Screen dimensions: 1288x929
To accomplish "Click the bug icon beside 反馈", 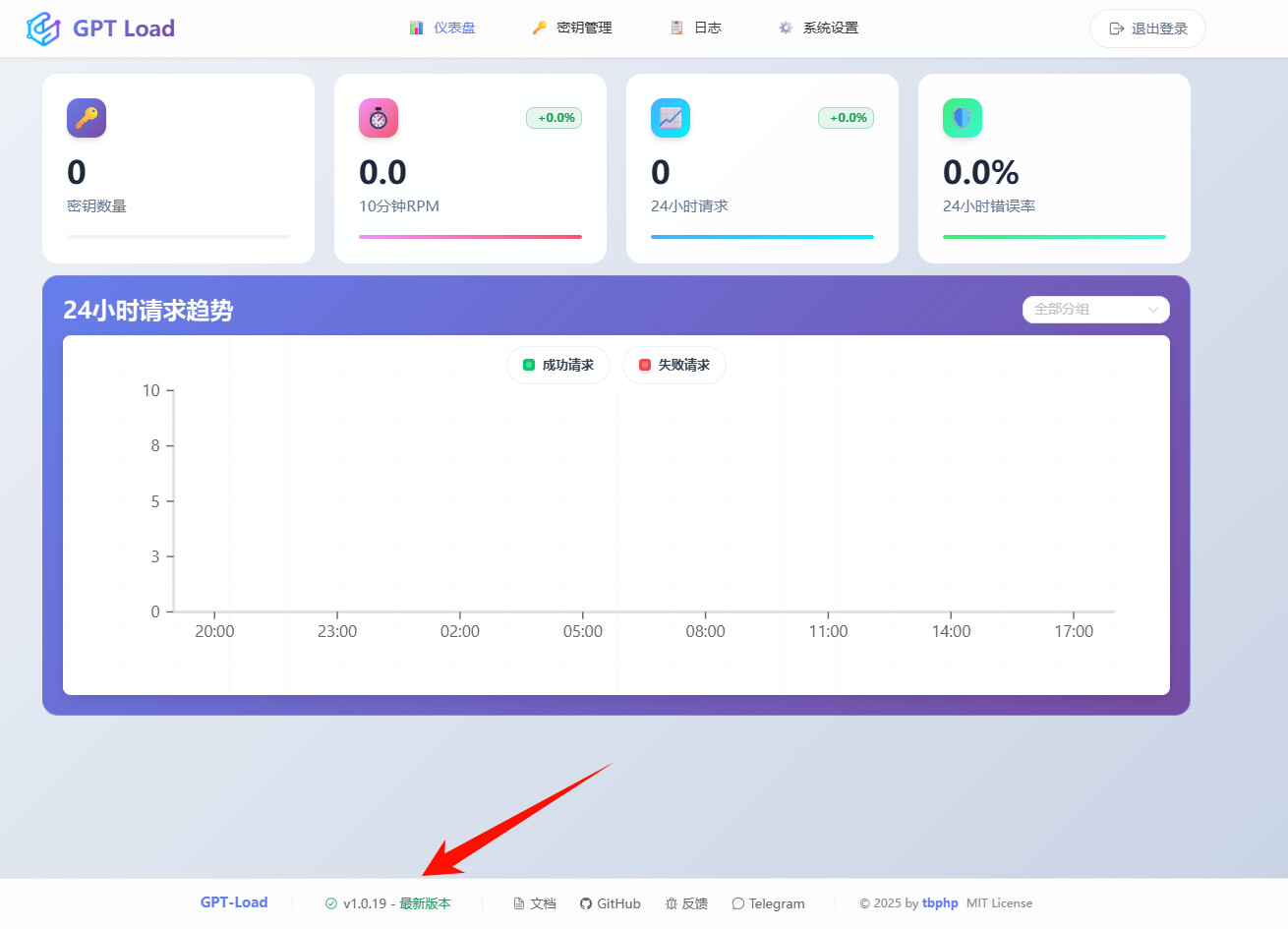I will (672, 903).
